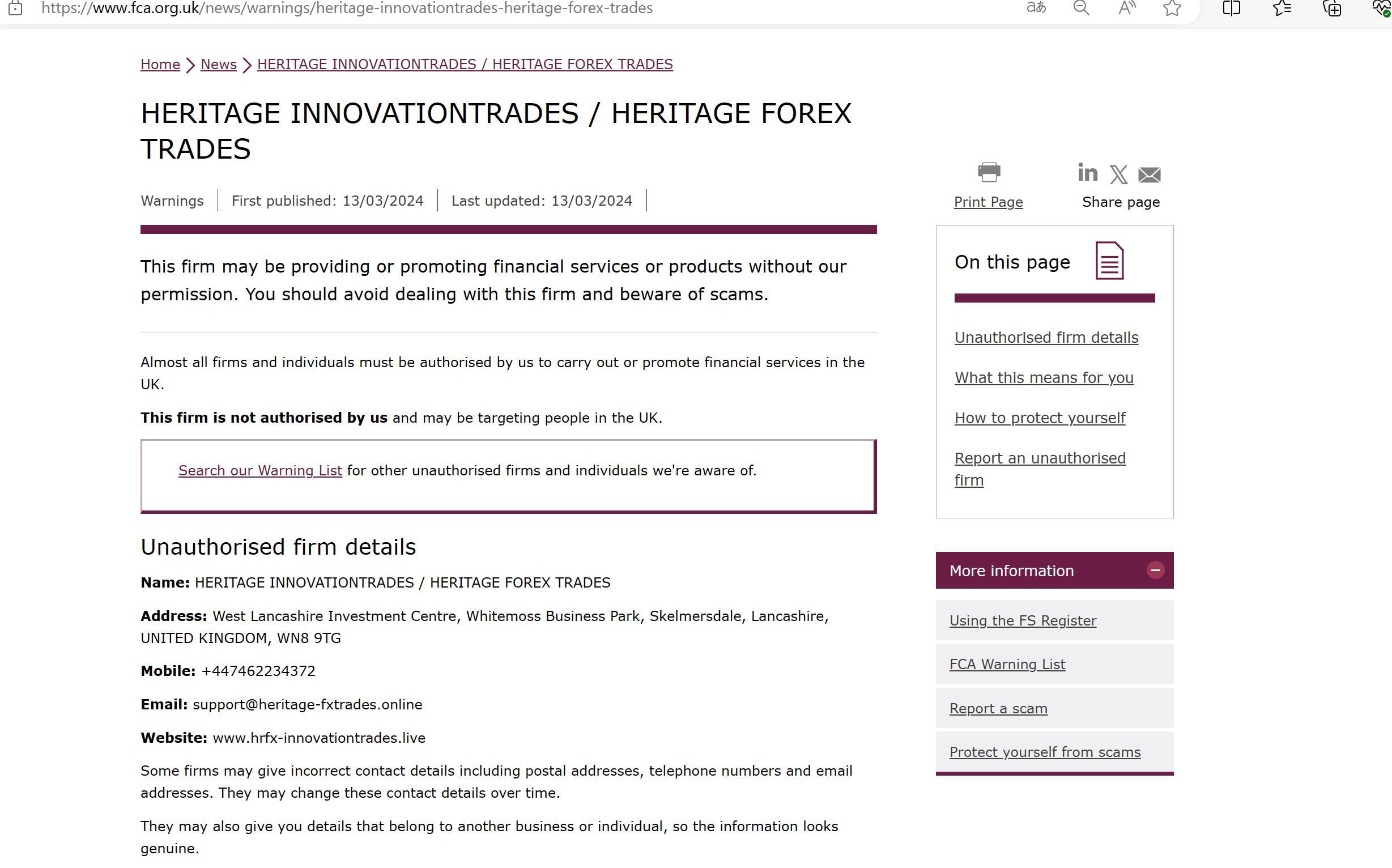Share page via X icon
This screenshot has height=868, width=1392.
(1118, 175)
